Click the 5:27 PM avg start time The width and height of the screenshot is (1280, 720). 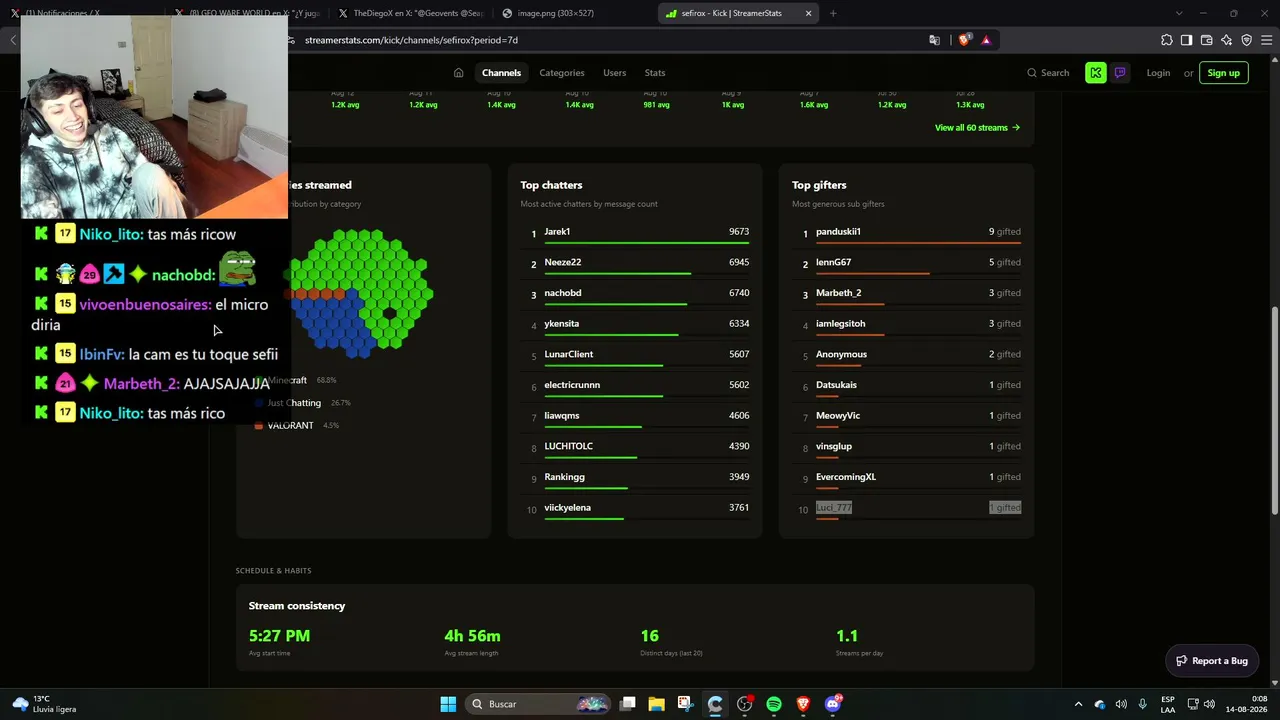[x=279, y=636]
